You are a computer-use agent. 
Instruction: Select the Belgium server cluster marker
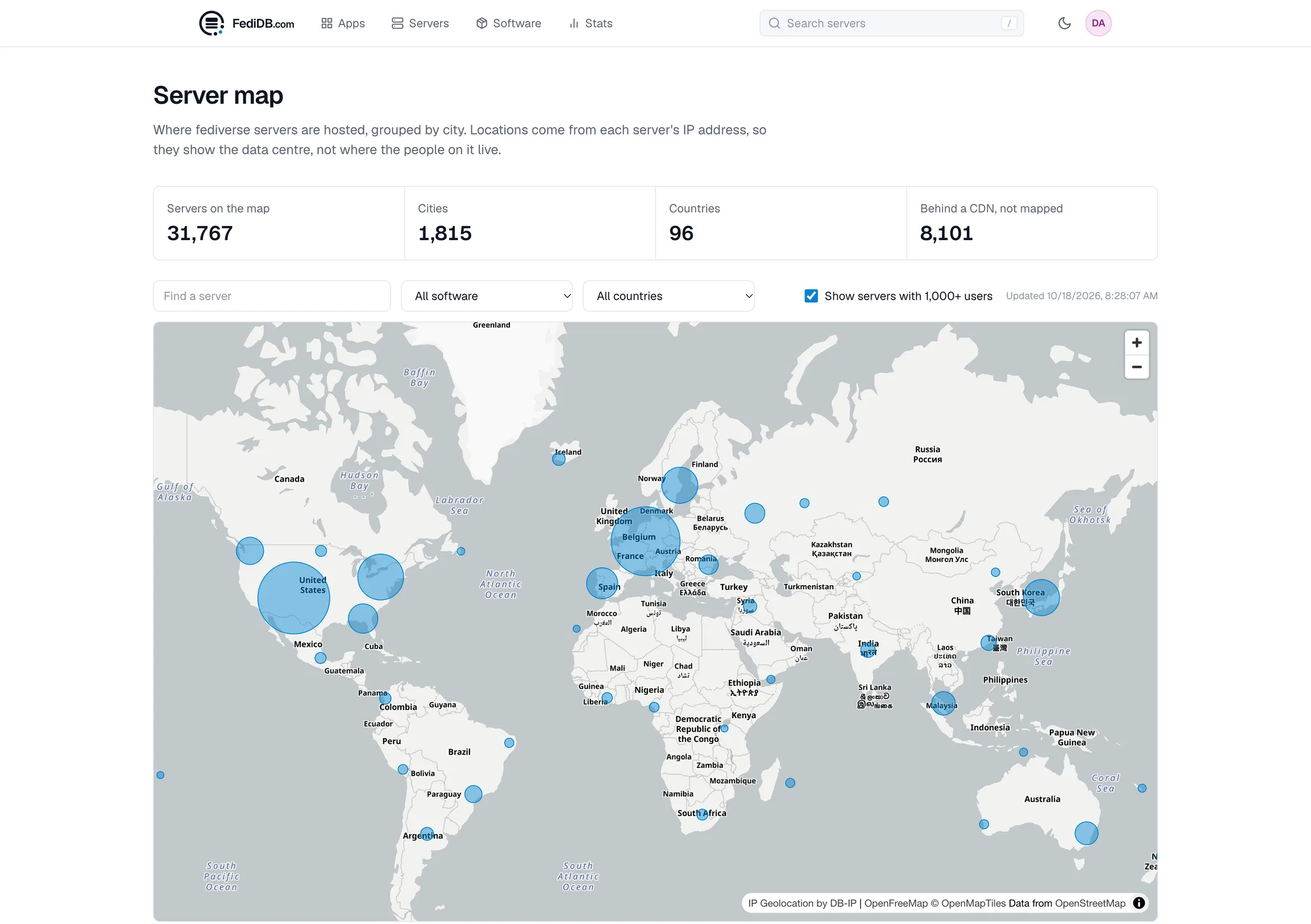[645, 541]
